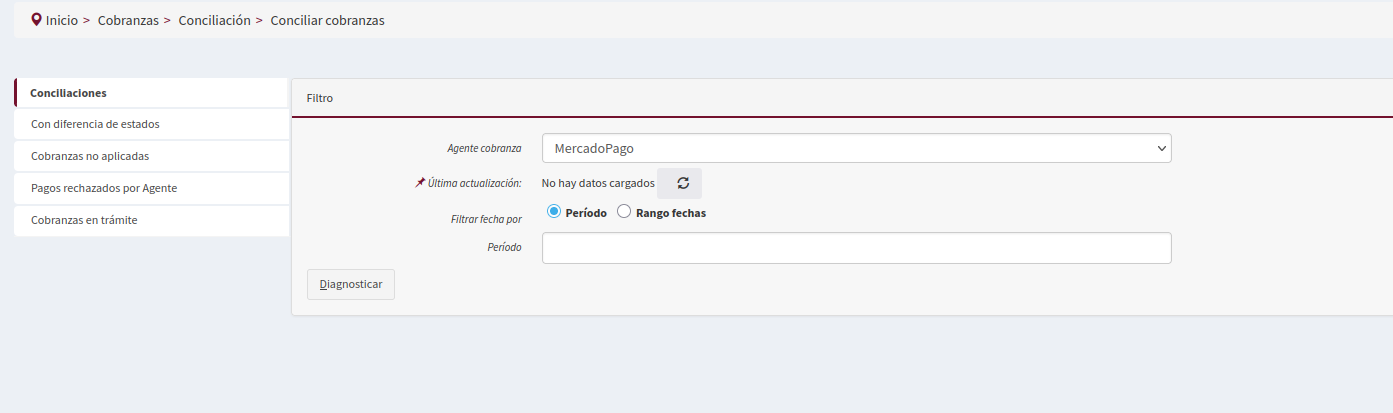Open the Agente cobranza MercadoPago dropdown
Viewport: 1393px width, 413px height.
click(x=856, y=148)
